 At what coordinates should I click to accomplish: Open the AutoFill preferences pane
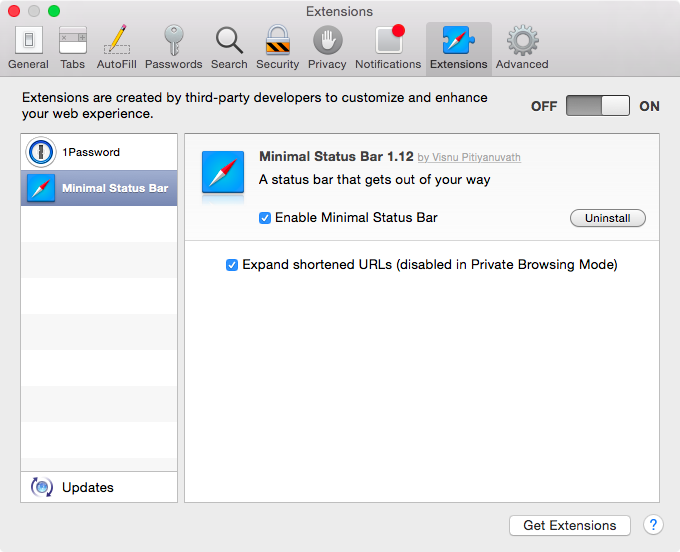(116, 48)
